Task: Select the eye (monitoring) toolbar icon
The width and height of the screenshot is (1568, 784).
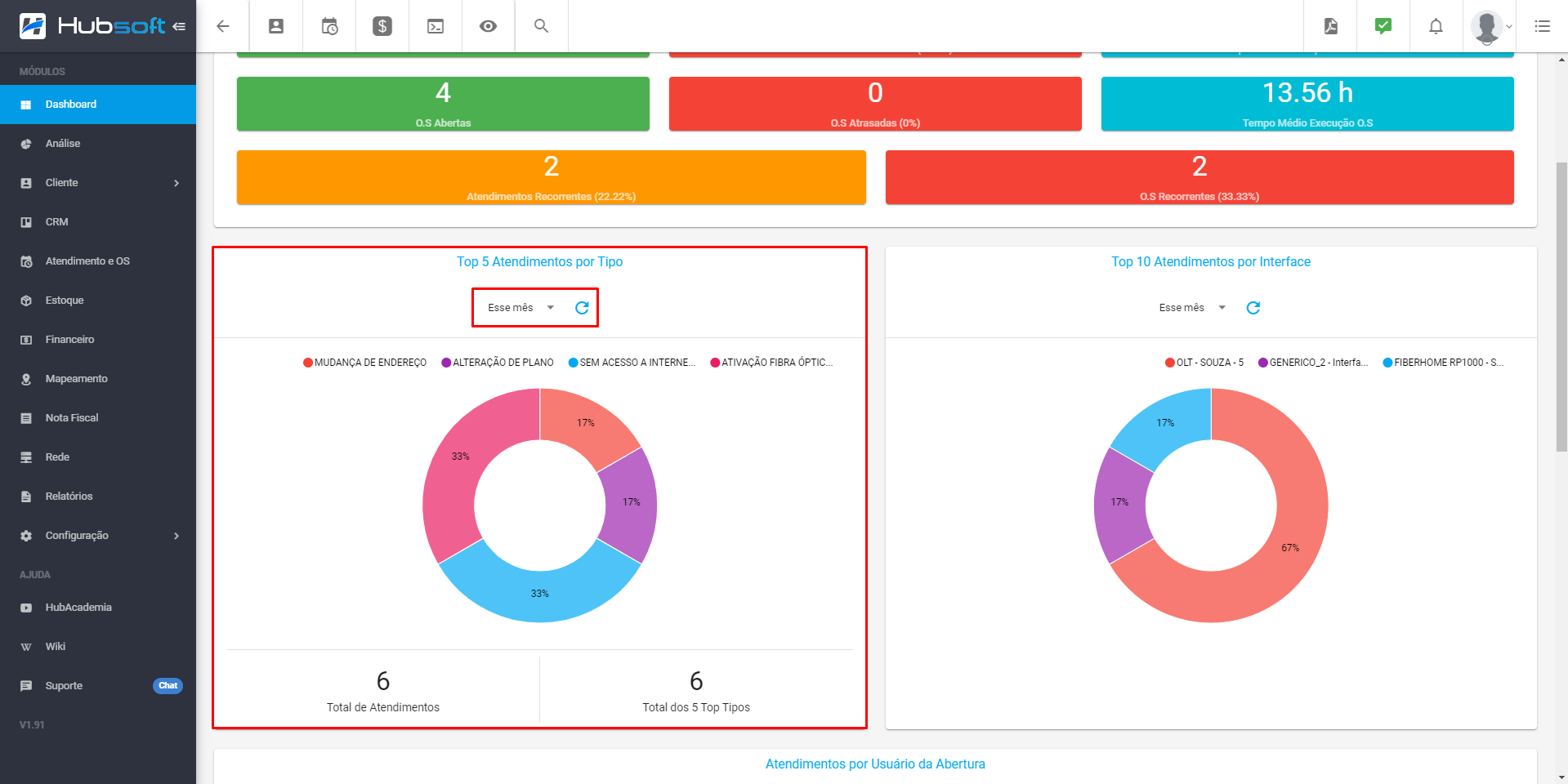Action: pyautogui.click(x=488, y=25)
